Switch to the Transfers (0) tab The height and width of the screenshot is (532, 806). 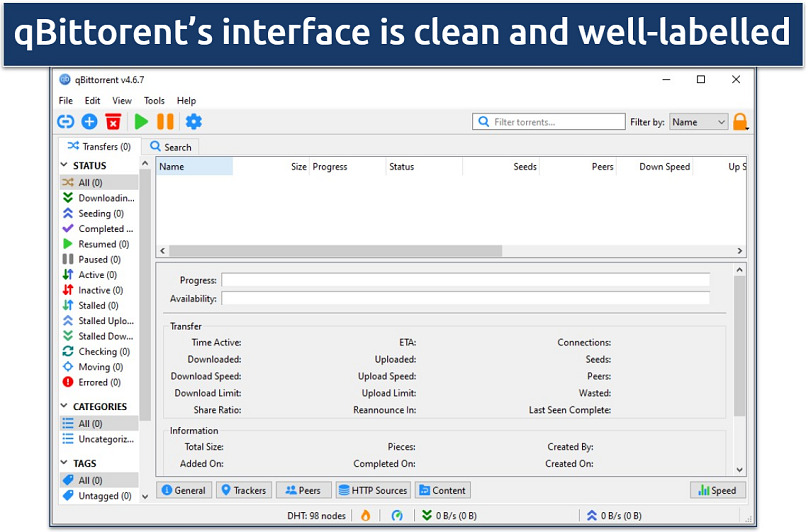[x=99, y=146]
